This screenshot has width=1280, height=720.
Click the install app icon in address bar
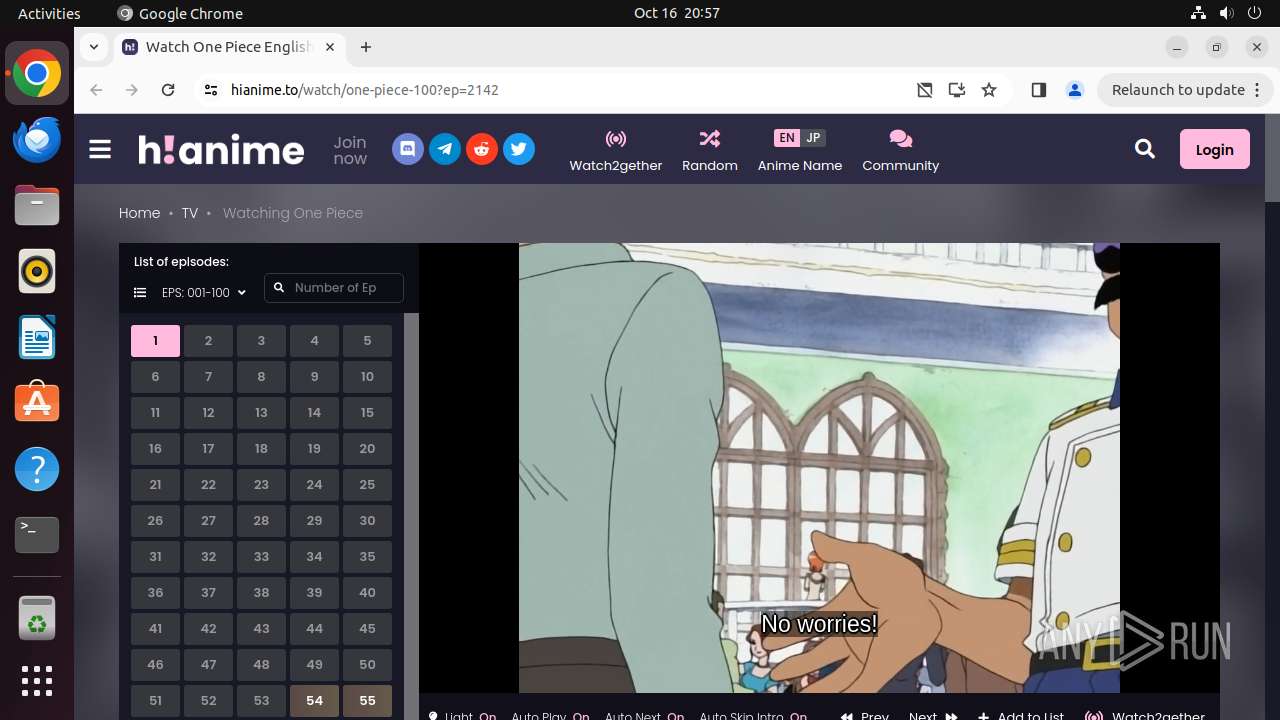(x=957, y=90)
